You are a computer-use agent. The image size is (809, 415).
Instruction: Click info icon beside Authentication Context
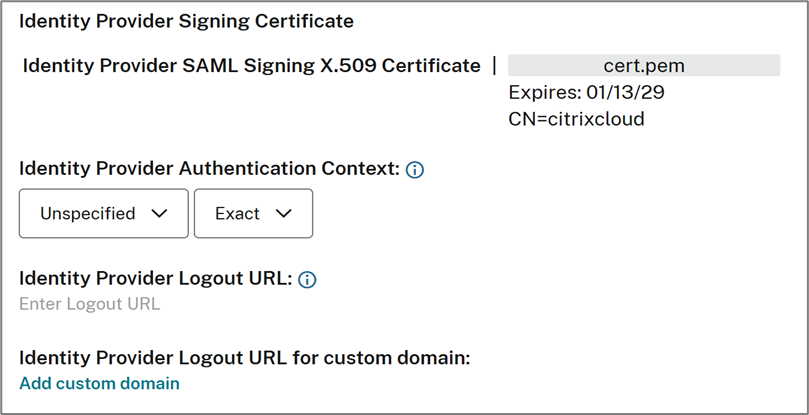pos(415,170)
